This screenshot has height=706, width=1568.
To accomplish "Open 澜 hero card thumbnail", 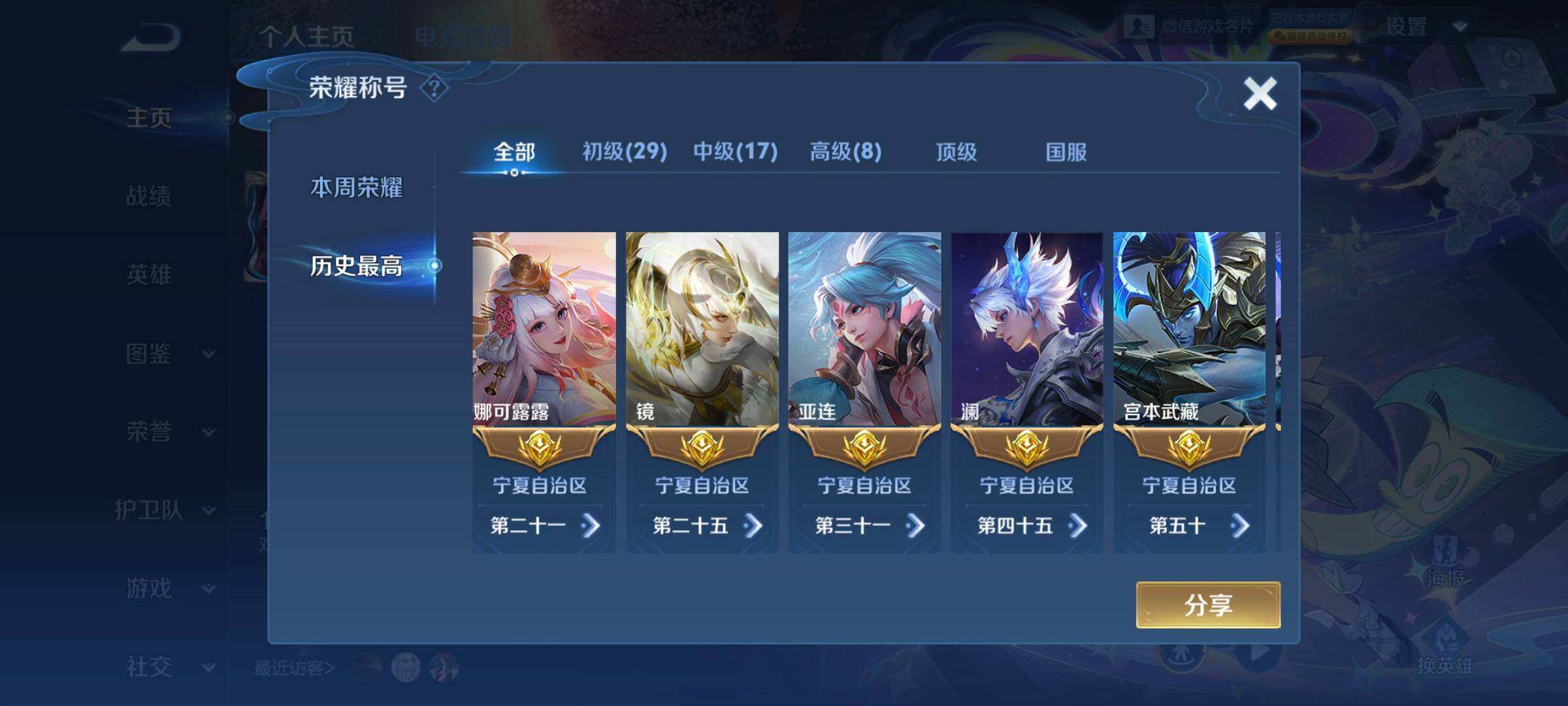I will [x=1026, y=329].
